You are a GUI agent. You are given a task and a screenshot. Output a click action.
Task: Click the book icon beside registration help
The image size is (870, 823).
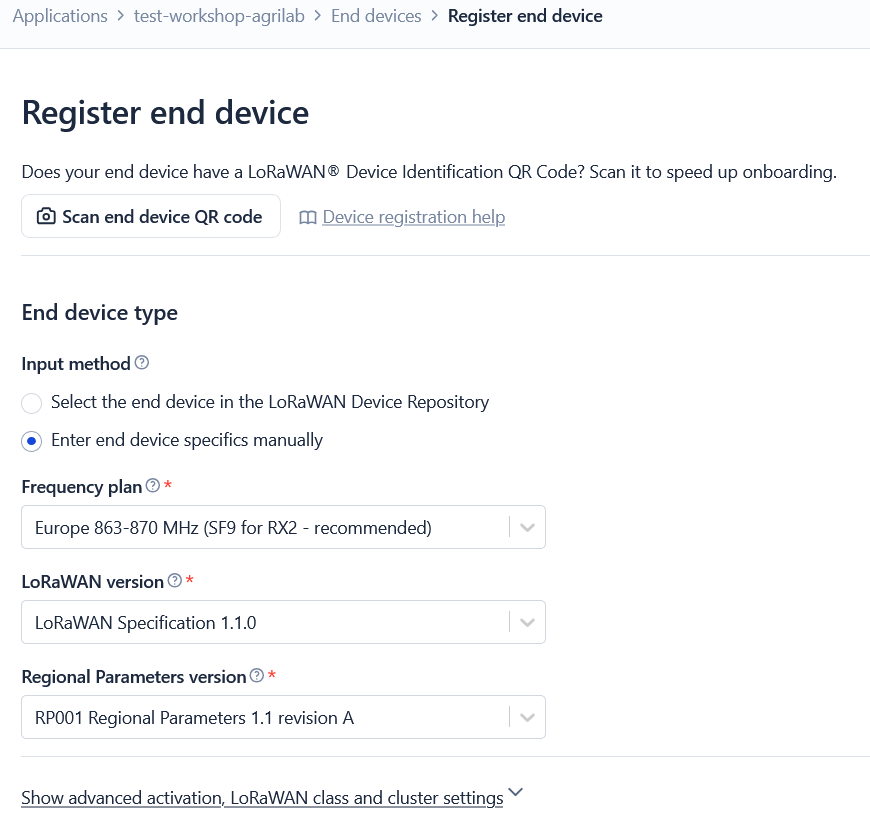[308, 217]
